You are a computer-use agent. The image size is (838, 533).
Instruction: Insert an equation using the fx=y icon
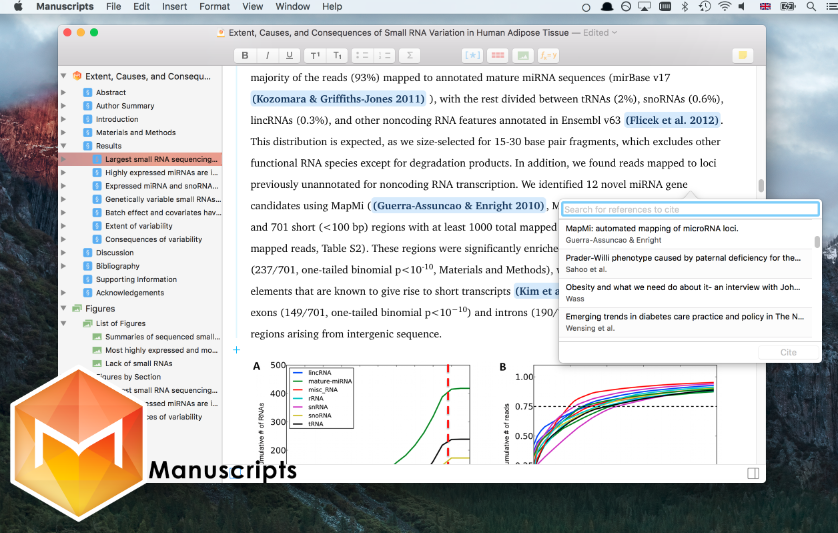(548, 55)
